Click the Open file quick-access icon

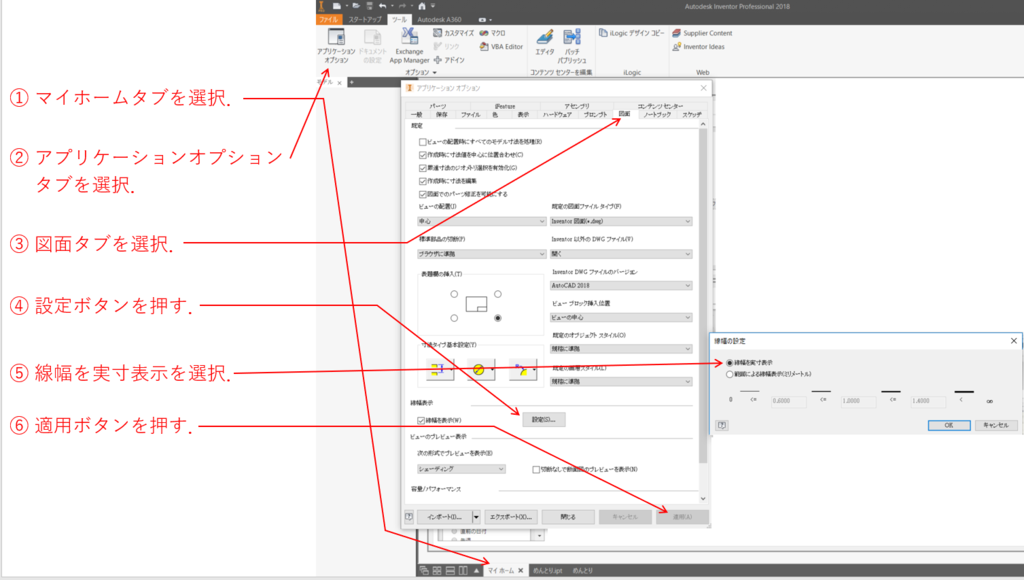click(356, 6)
